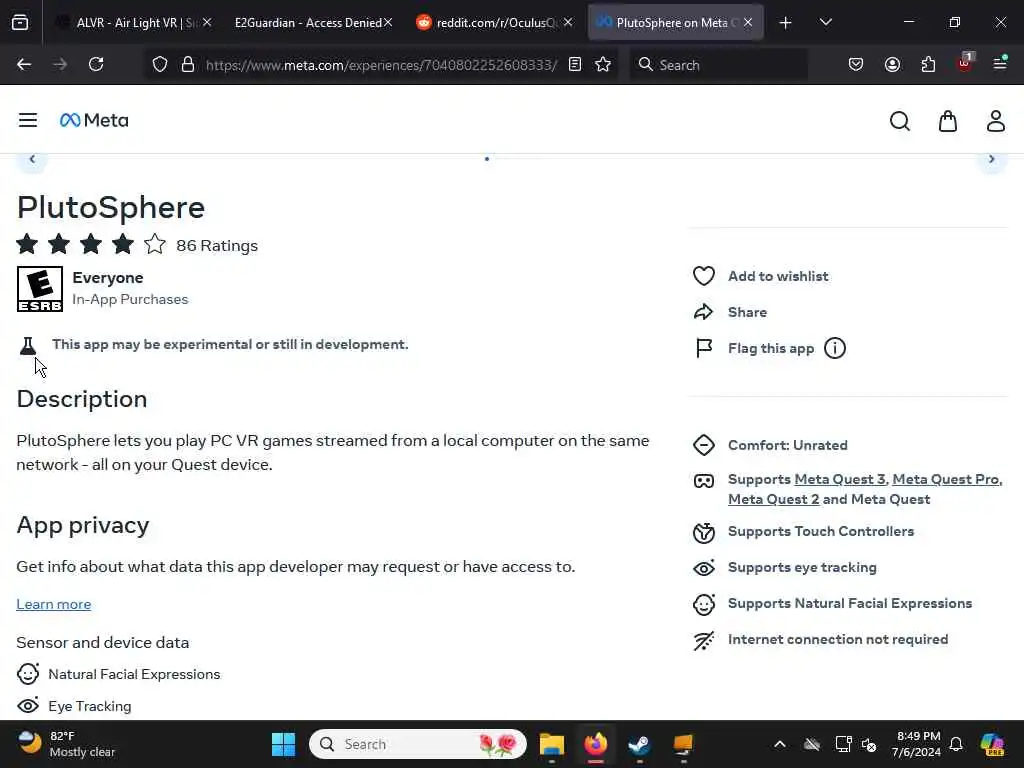Image resolution: width=1024 pixels, height=768 pixels.
Task: Open the Firefox application menu
Action: pos(1000,63)
